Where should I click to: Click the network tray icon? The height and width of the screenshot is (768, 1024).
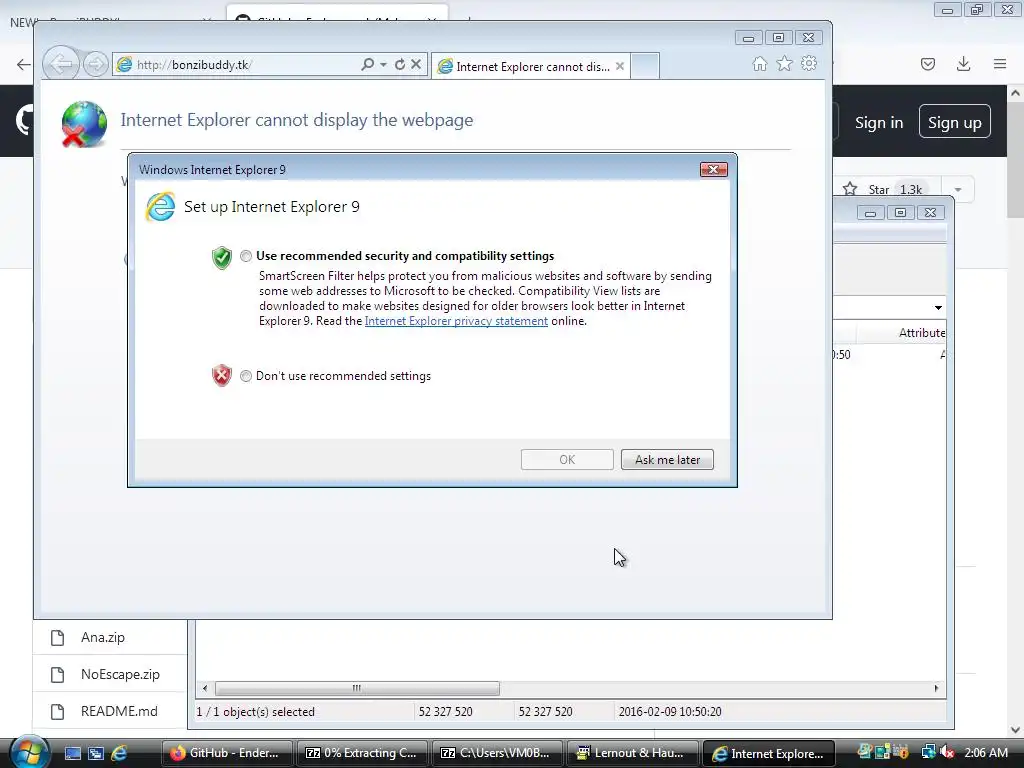[x=928, y=752]
